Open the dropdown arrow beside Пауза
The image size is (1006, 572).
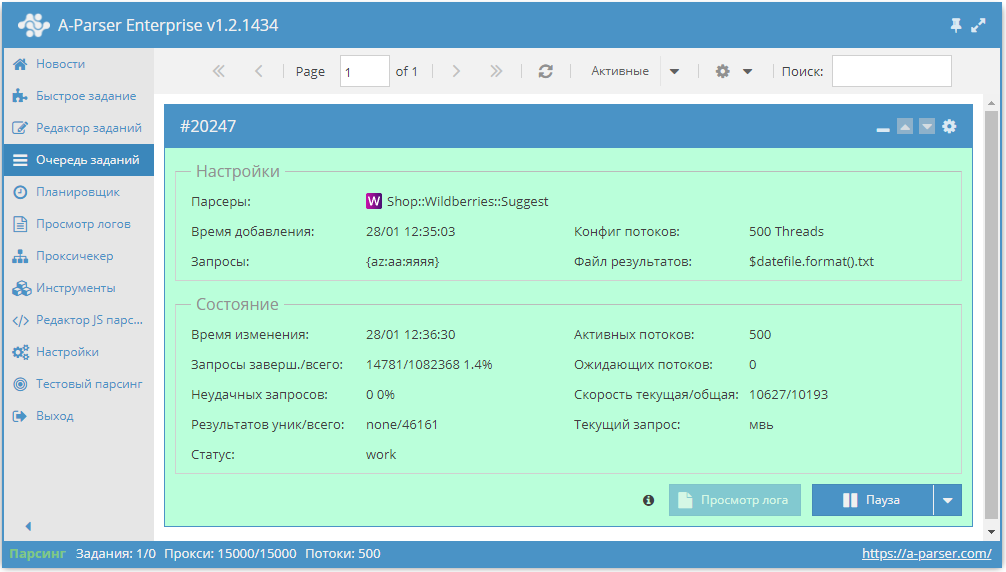click(x=947, y=500)
